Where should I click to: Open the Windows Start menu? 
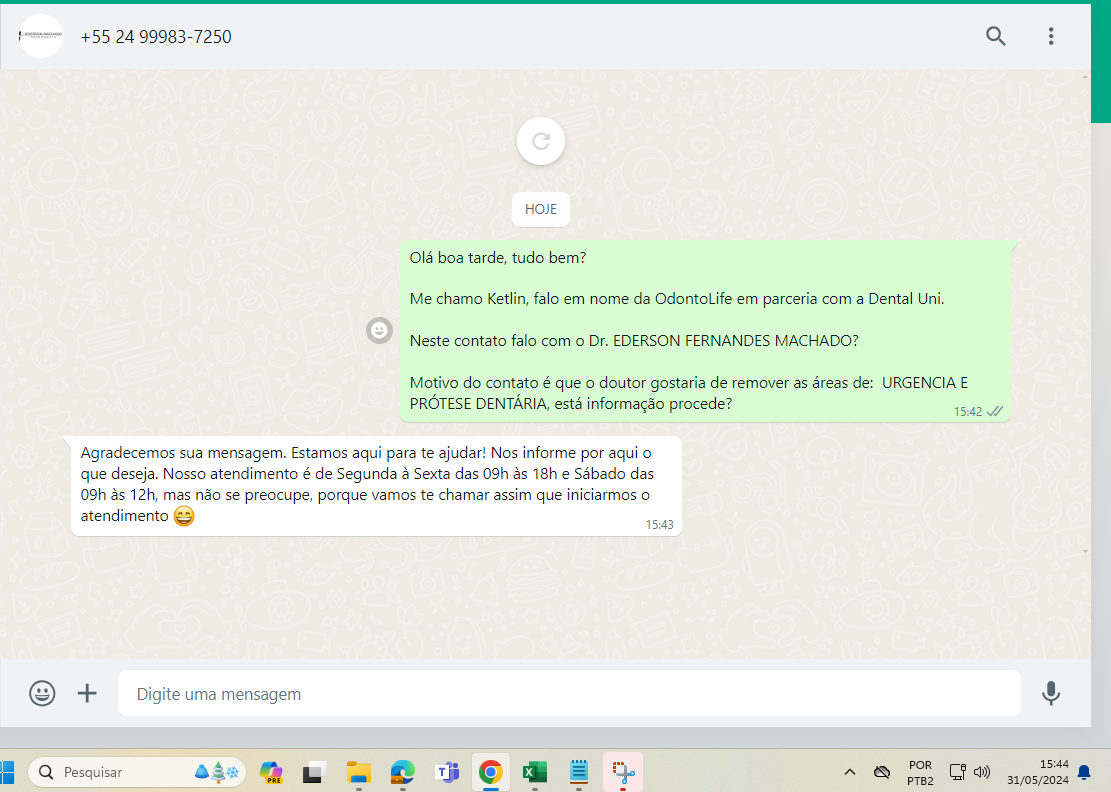pos(7,772)
